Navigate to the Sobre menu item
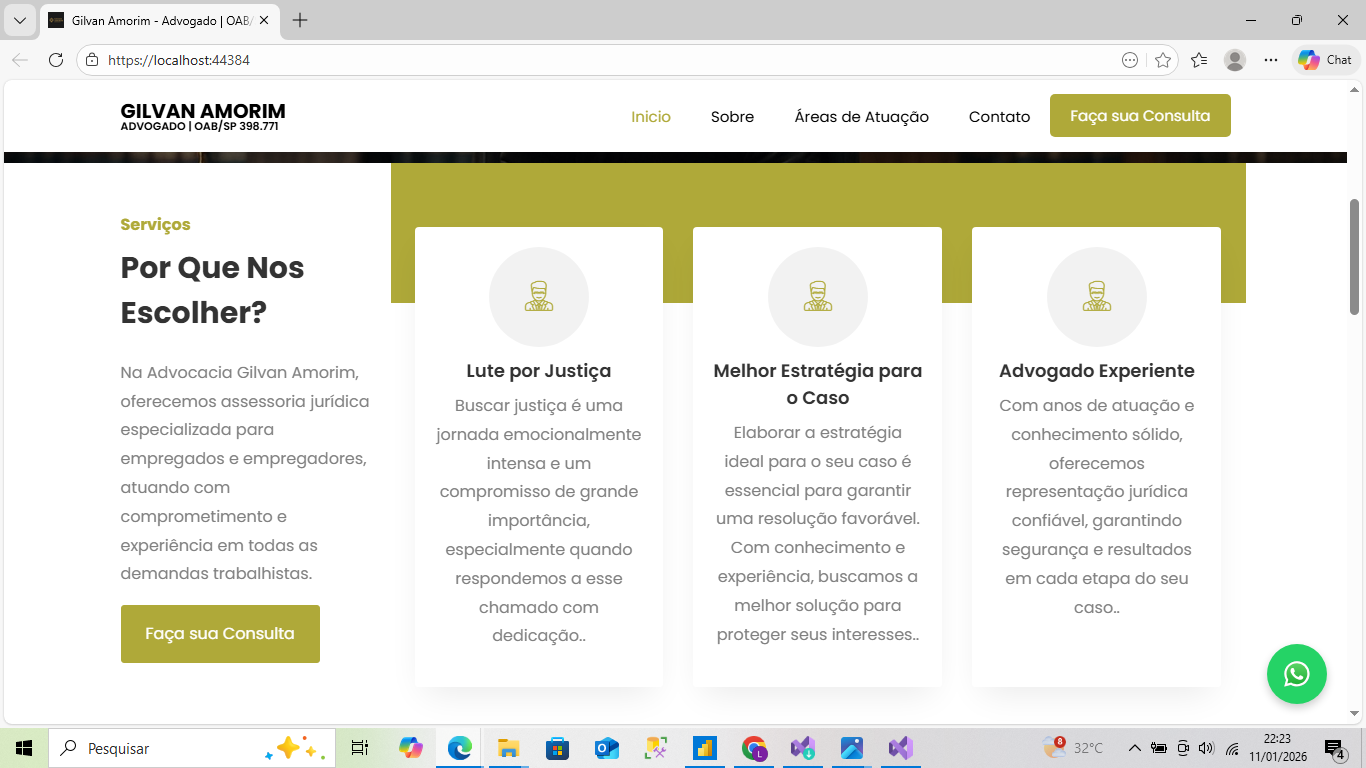The height and width of the screenshot is (768, 1366). point(732,117)
